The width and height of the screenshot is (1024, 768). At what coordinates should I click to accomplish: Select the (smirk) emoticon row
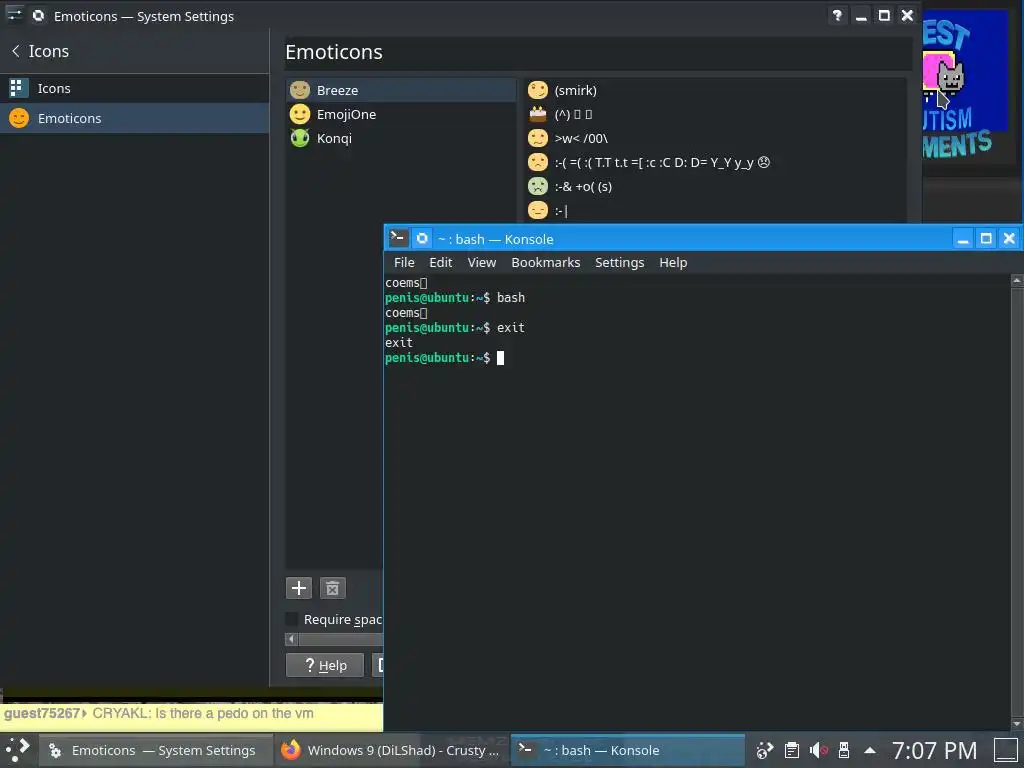click(715, 90)
